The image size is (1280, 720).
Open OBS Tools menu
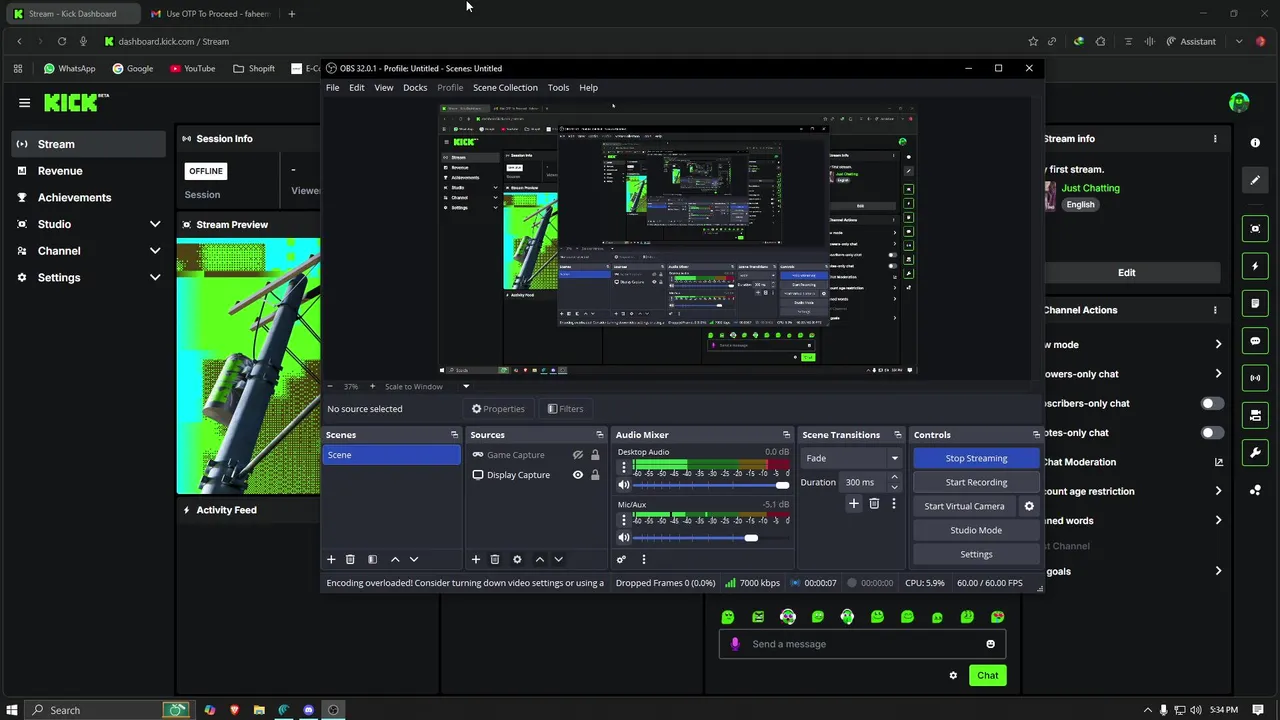click(558, 88)
